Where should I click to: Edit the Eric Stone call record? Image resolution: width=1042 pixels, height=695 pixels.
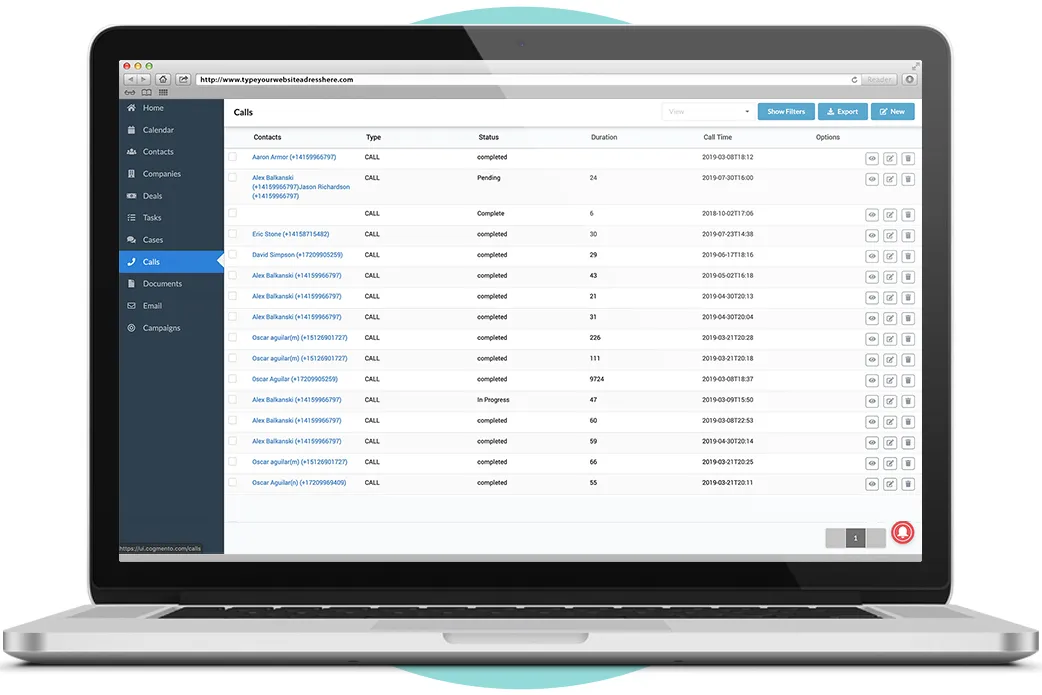click(x=890, y=235)
